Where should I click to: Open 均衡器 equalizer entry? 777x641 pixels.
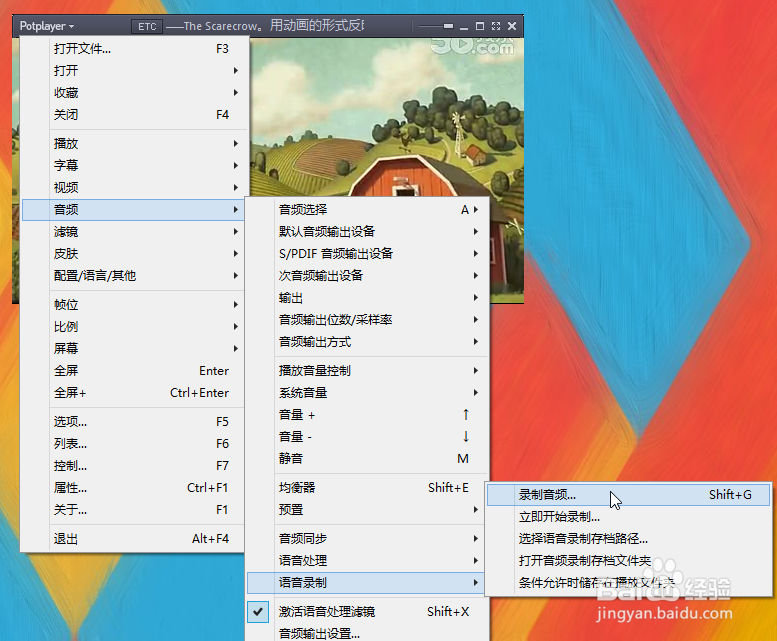pyautogui.click(x=367, y=487)
